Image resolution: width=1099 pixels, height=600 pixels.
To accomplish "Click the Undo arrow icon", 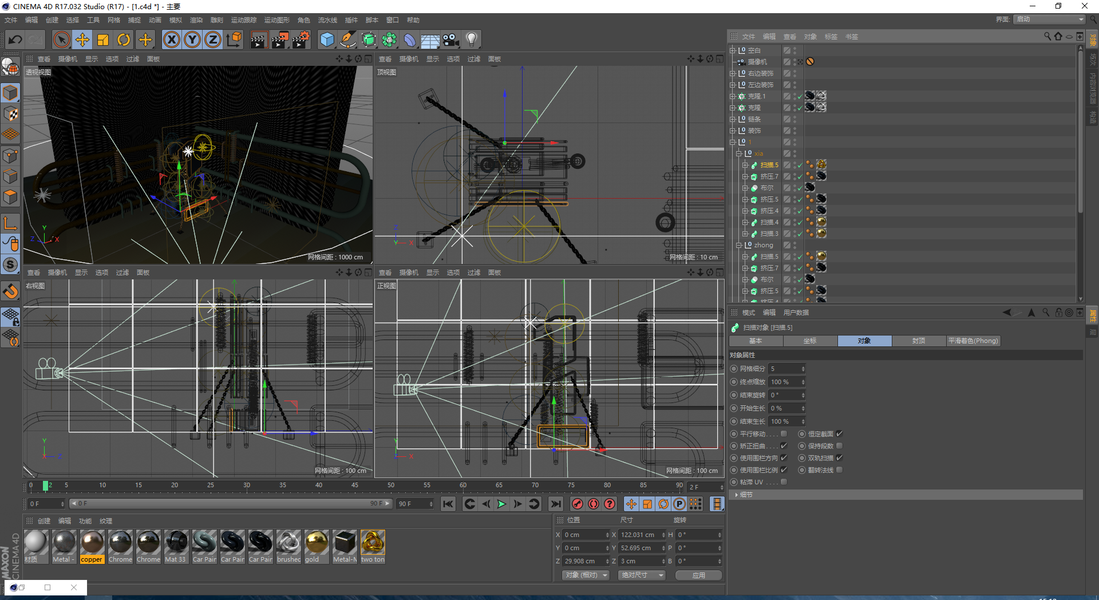I will (15, 40).
